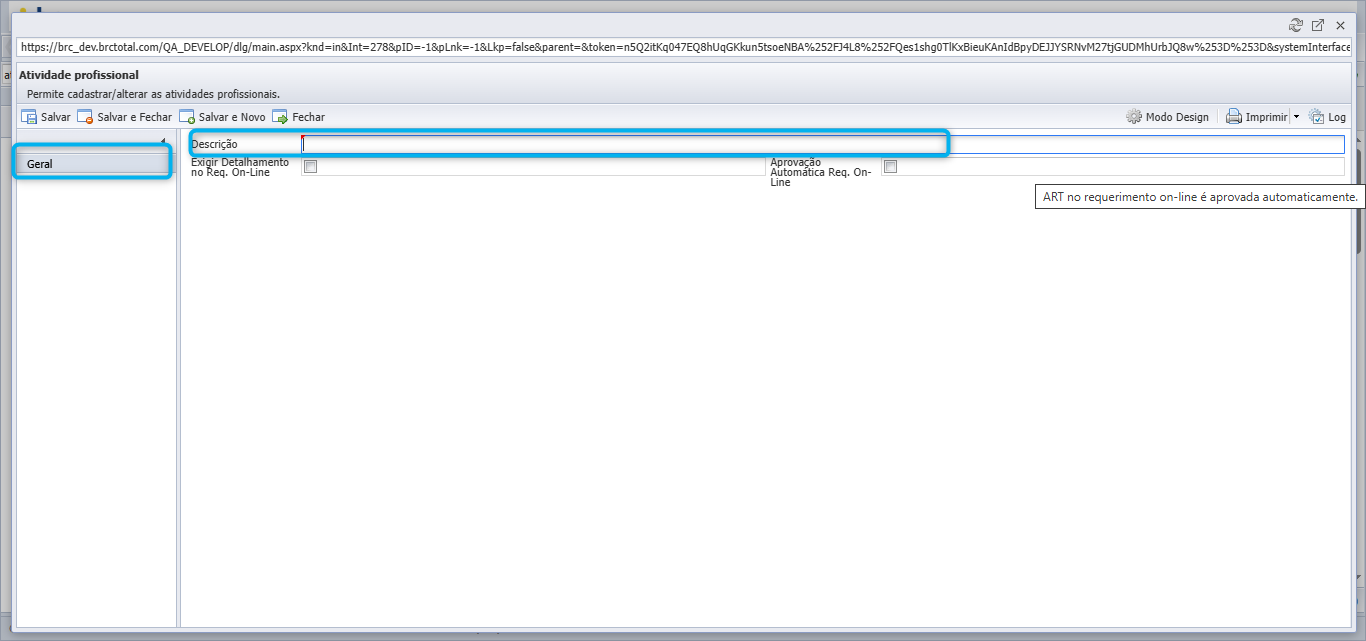Open dialog in new window icon
Viewport: 1366px width, 641px height.
click(1318, 25)
